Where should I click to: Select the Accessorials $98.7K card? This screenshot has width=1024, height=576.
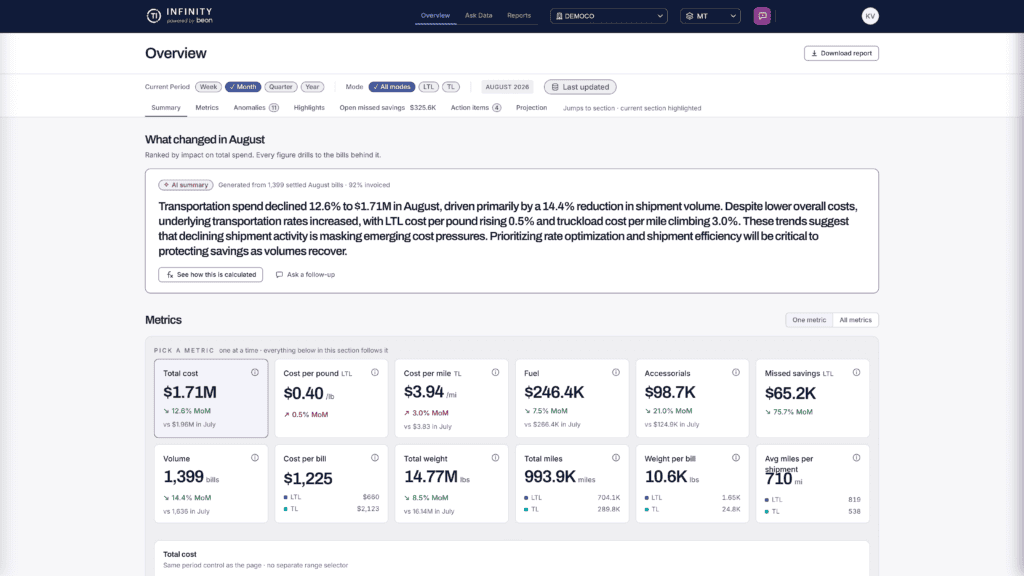[692, 398]
